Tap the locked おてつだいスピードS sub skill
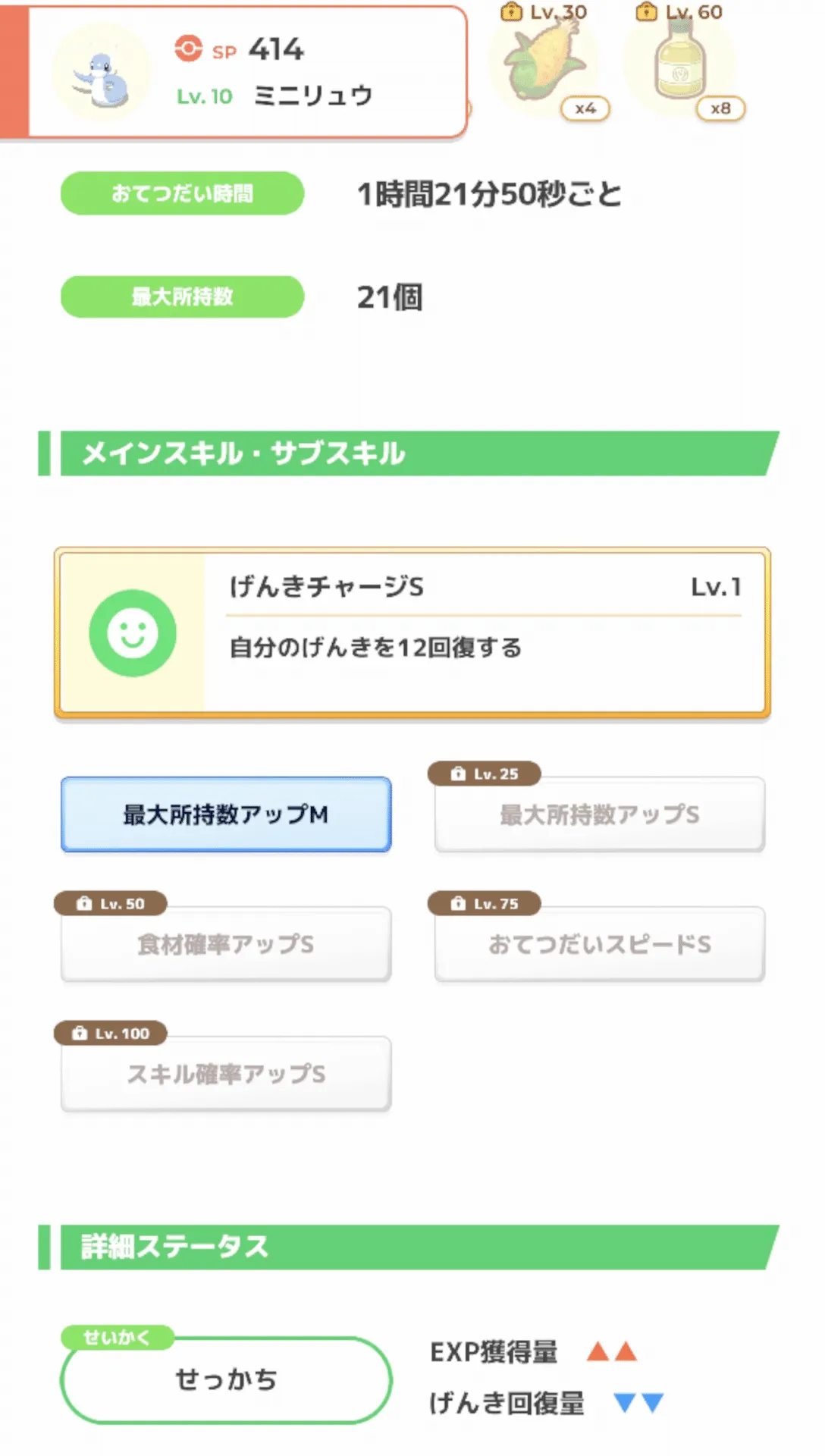825x1456 pixels. 599,944
